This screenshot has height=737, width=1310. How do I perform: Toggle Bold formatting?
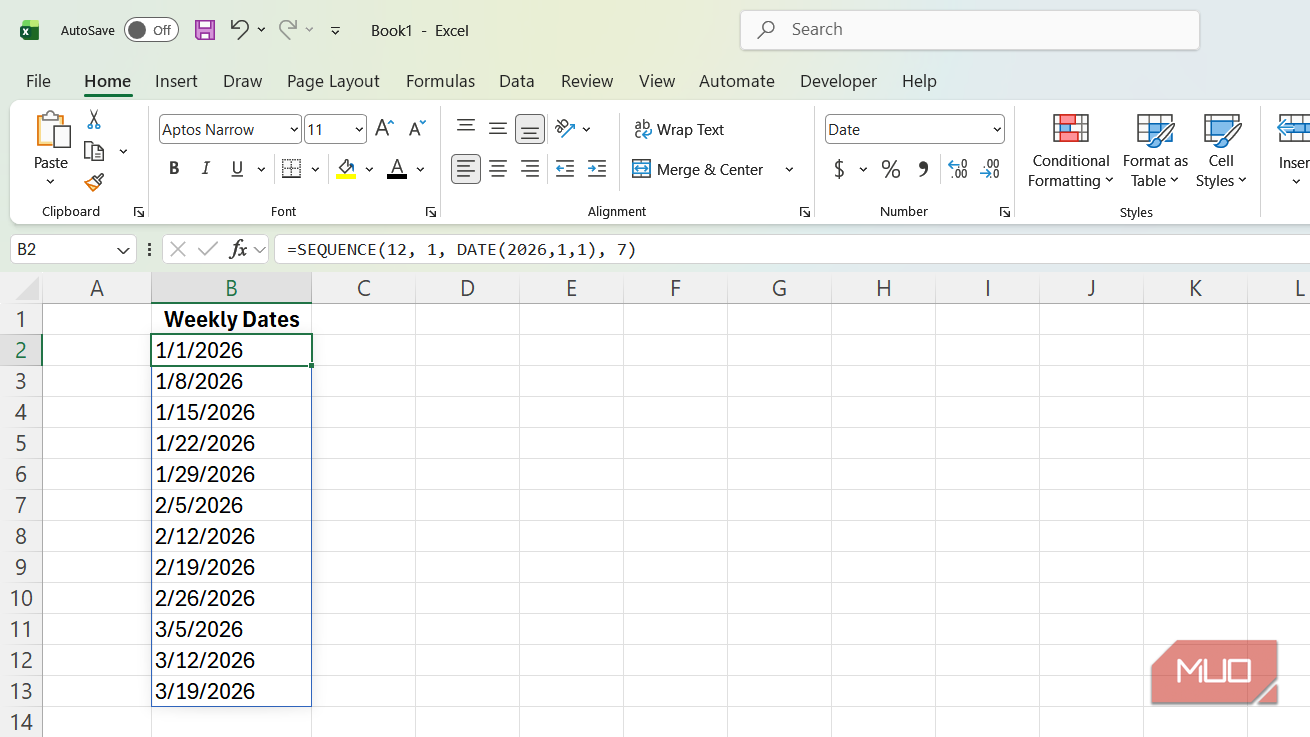point(174,169)
